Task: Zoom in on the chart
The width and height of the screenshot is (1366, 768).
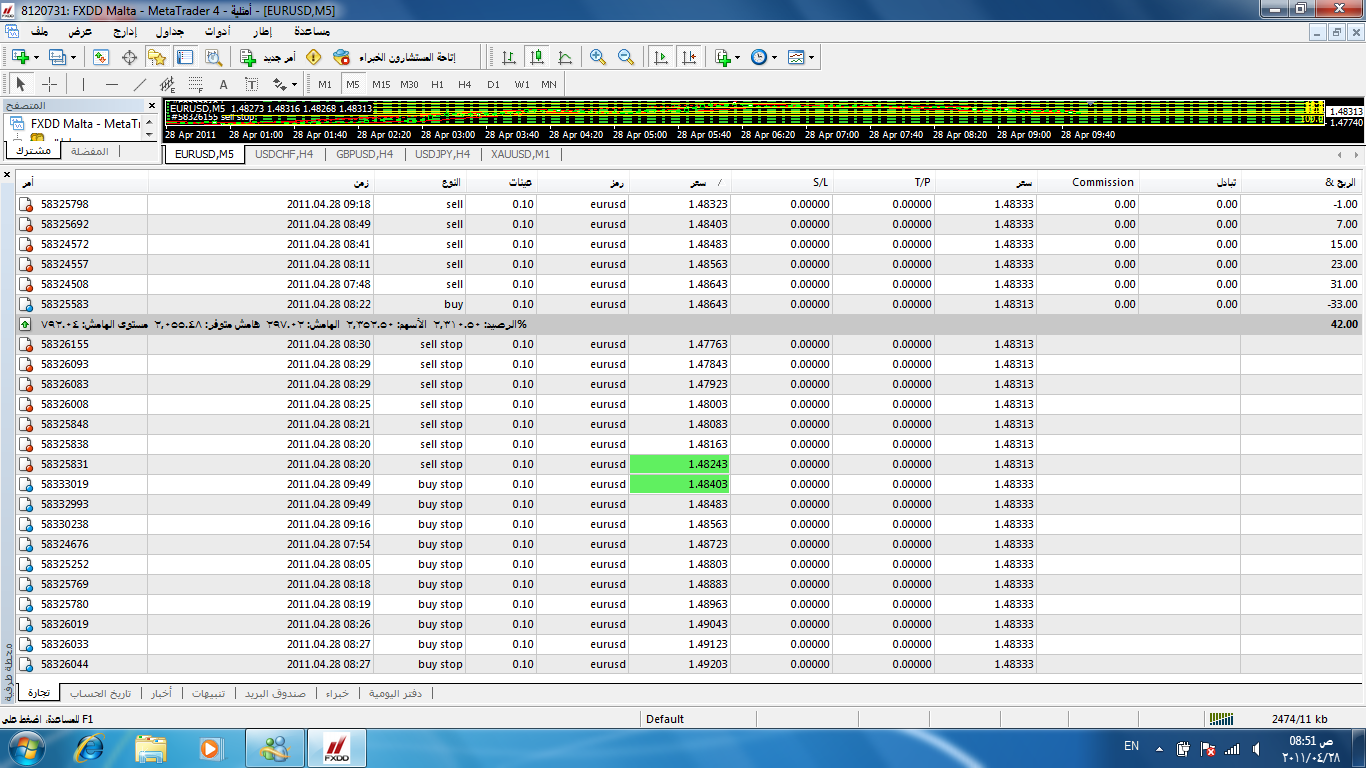Action: pos(598,57)
